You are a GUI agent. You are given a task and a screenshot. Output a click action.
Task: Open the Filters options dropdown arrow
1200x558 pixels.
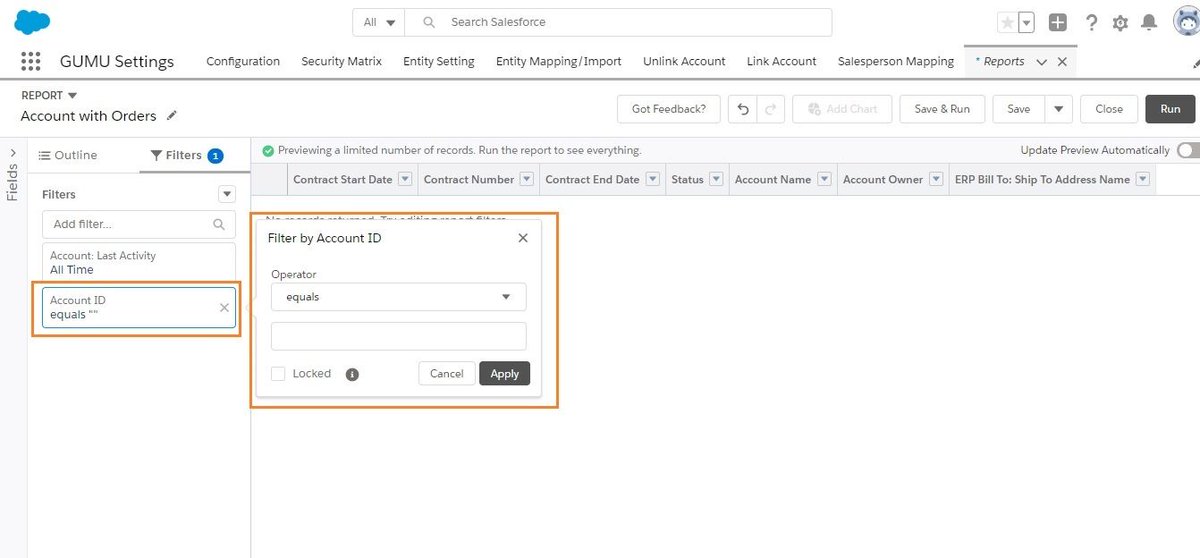[x=227, y=194]
